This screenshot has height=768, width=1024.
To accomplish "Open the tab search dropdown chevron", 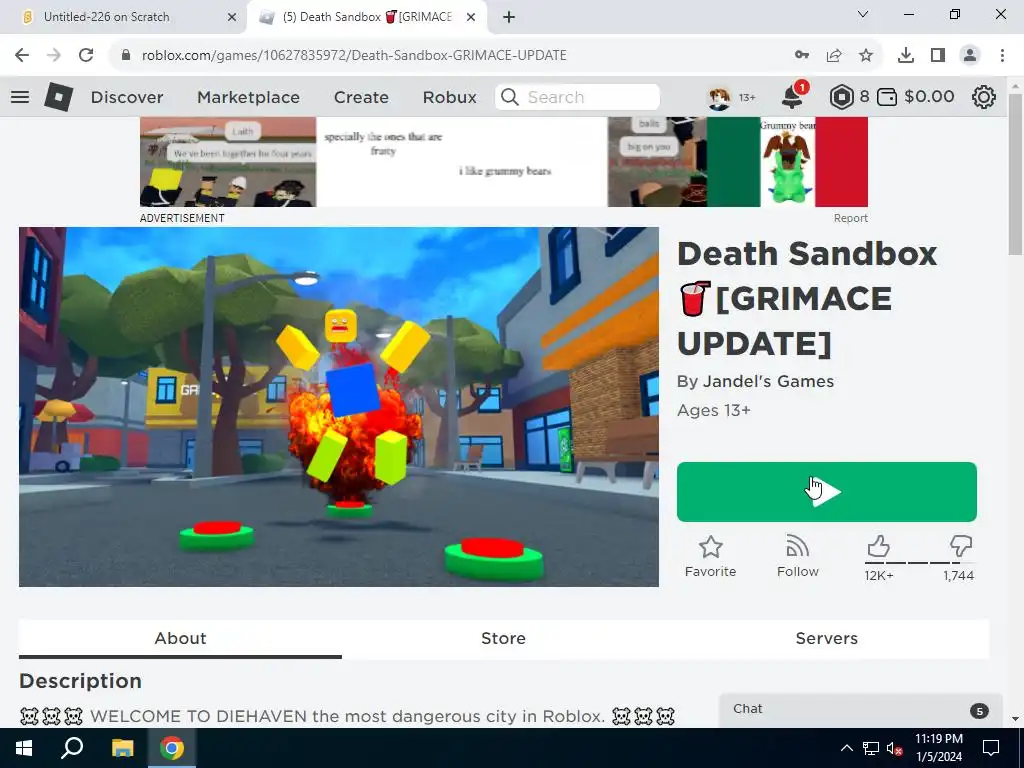I will 863,14.
